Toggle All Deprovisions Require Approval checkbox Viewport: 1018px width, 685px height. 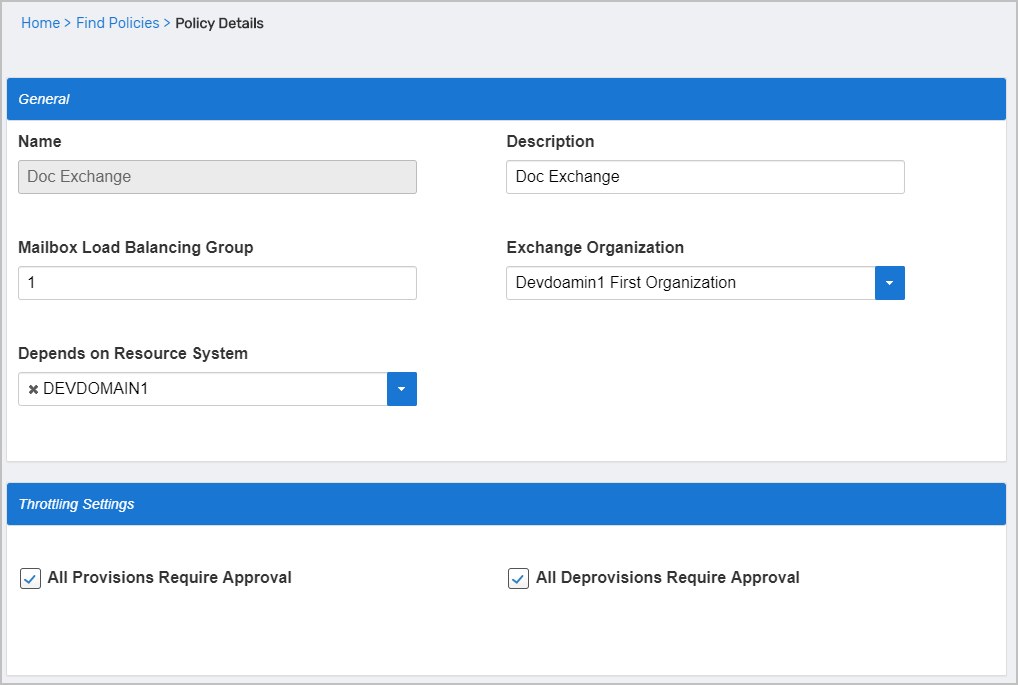pos(518,578)
